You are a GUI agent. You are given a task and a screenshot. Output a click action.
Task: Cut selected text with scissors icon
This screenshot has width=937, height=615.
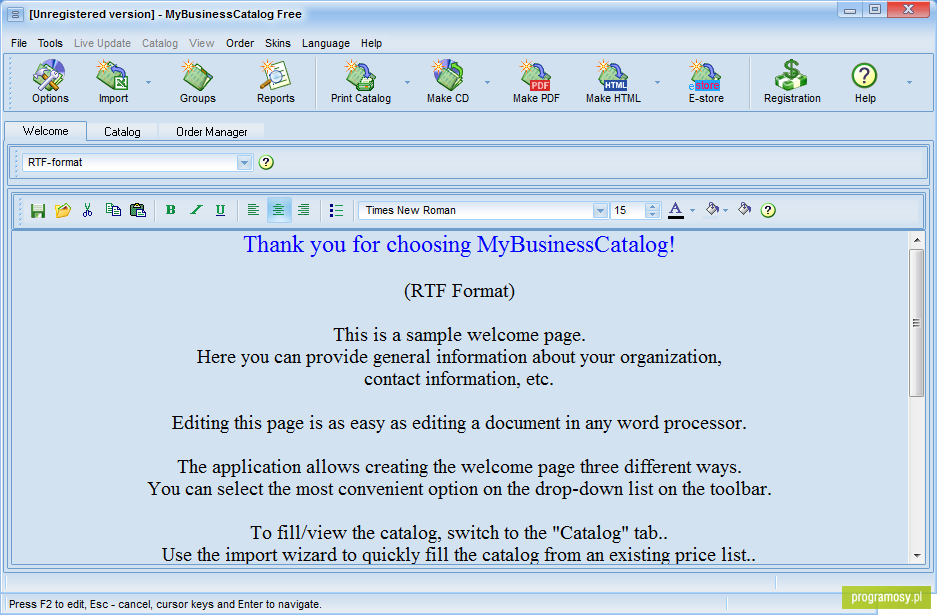click(x=88, y=210)
